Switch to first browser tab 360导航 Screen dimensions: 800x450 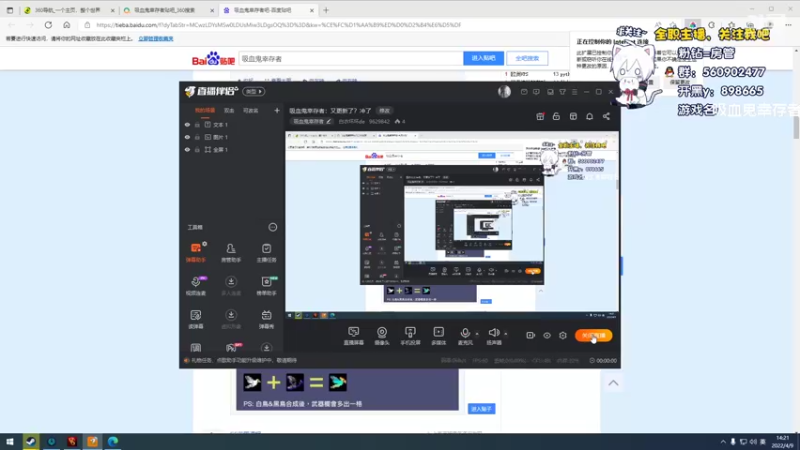(x=69, y=10)
